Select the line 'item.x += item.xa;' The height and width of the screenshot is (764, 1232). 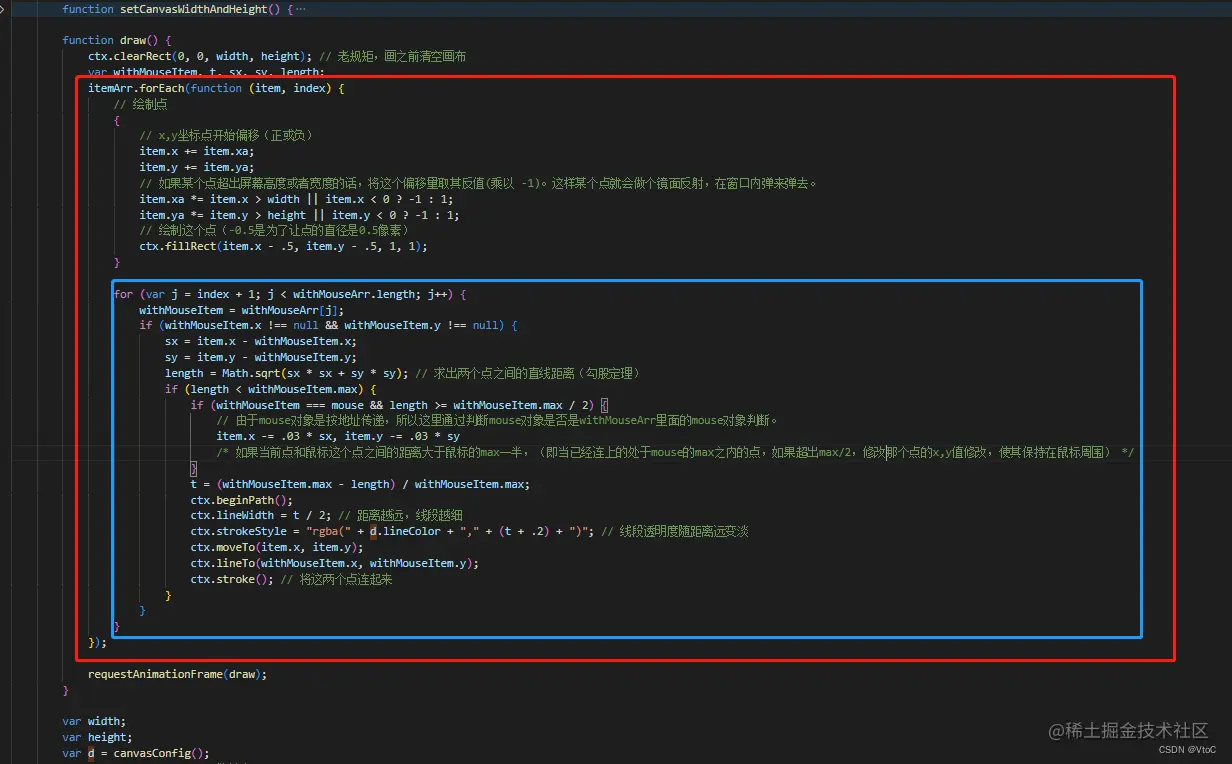(197, 151)
